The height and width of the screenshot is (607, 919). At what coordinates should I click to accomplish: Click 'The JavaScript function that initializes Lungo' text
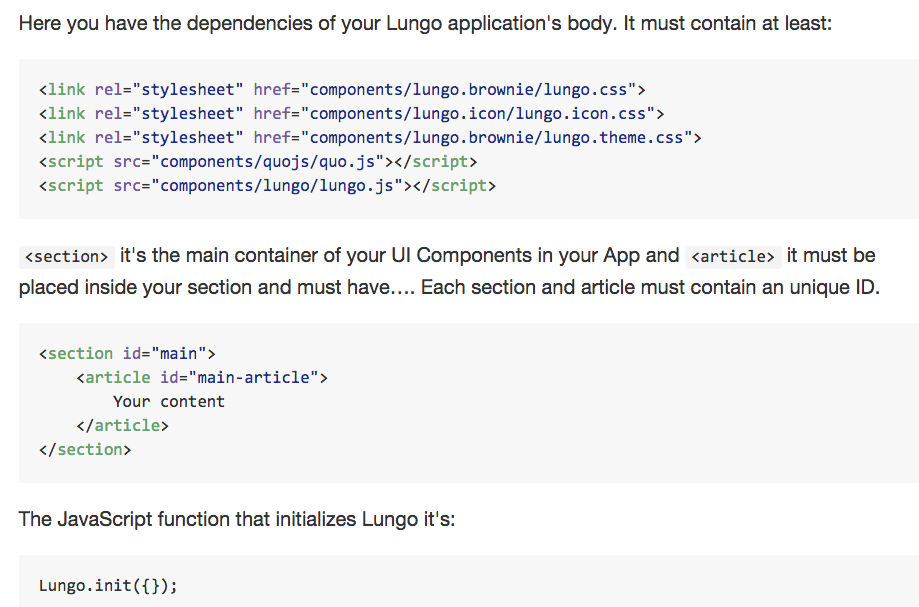pos(237,519)
